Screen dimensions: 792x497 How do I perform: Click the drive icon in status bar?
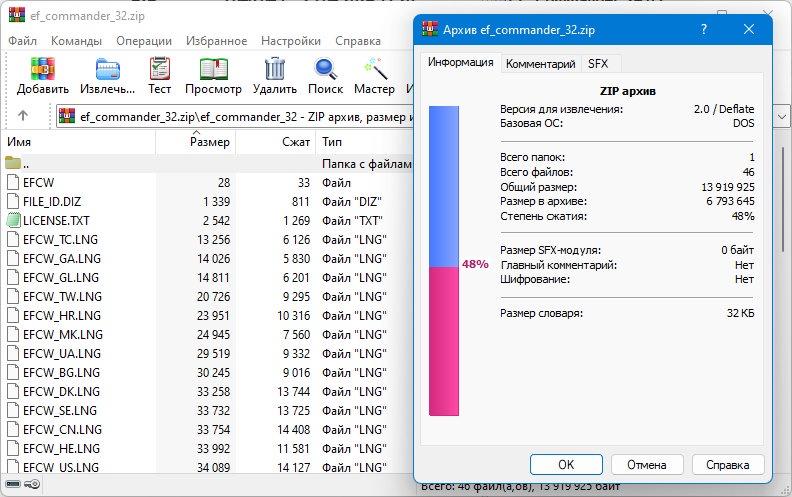(13, 484)
